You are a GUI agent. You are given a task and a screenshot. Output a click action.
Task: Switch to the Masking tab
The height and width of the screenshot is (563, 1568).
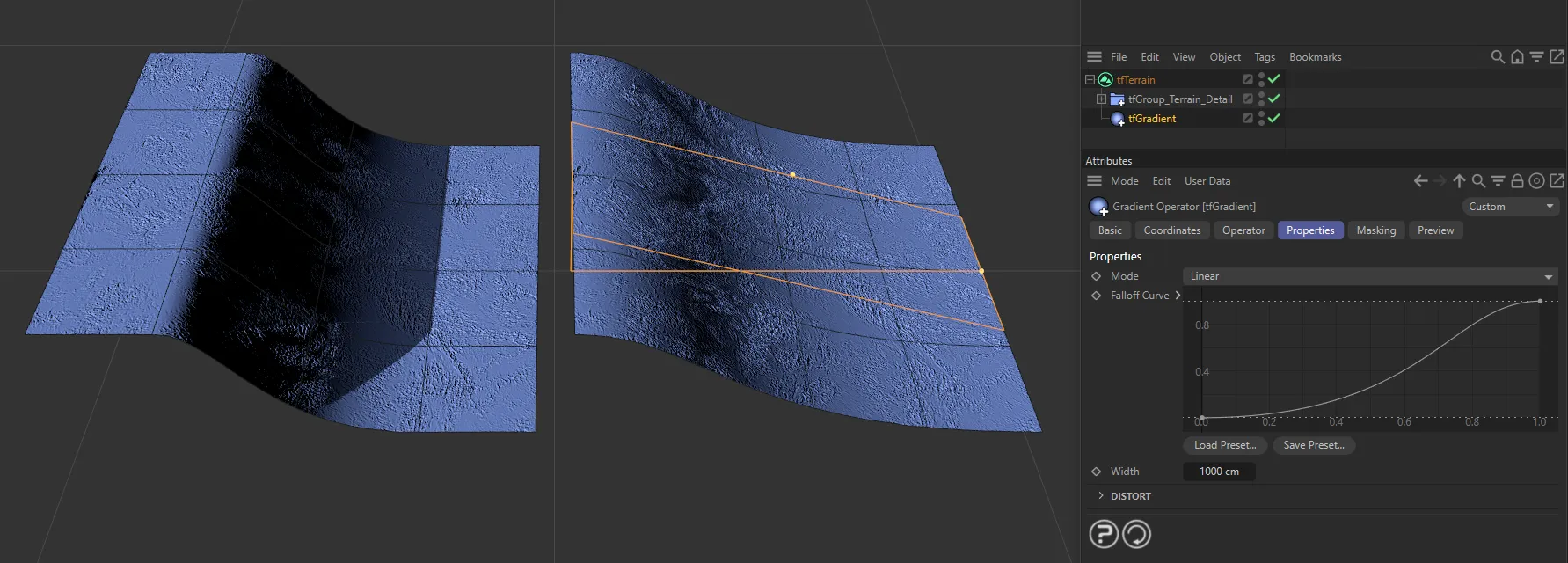(x=1376, y=230)
